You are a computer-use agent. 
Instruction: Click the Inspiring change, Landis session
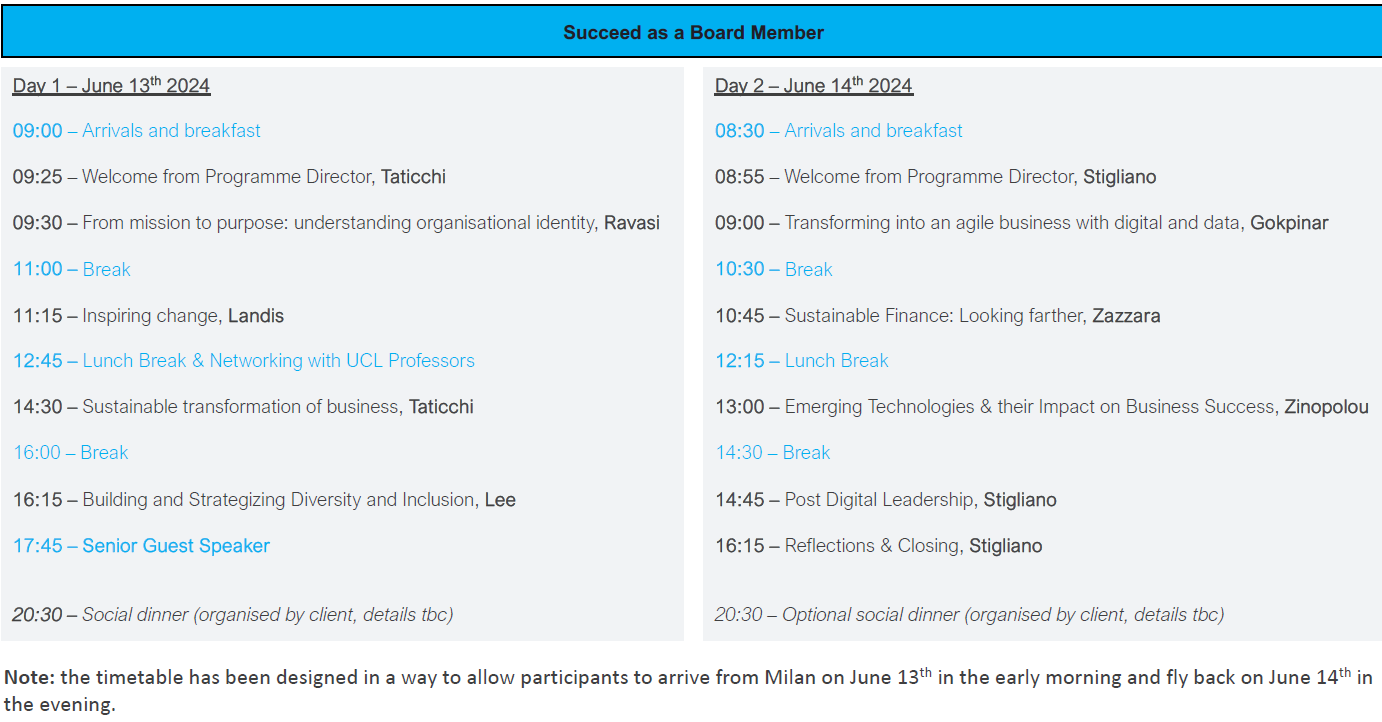[149, 316]
